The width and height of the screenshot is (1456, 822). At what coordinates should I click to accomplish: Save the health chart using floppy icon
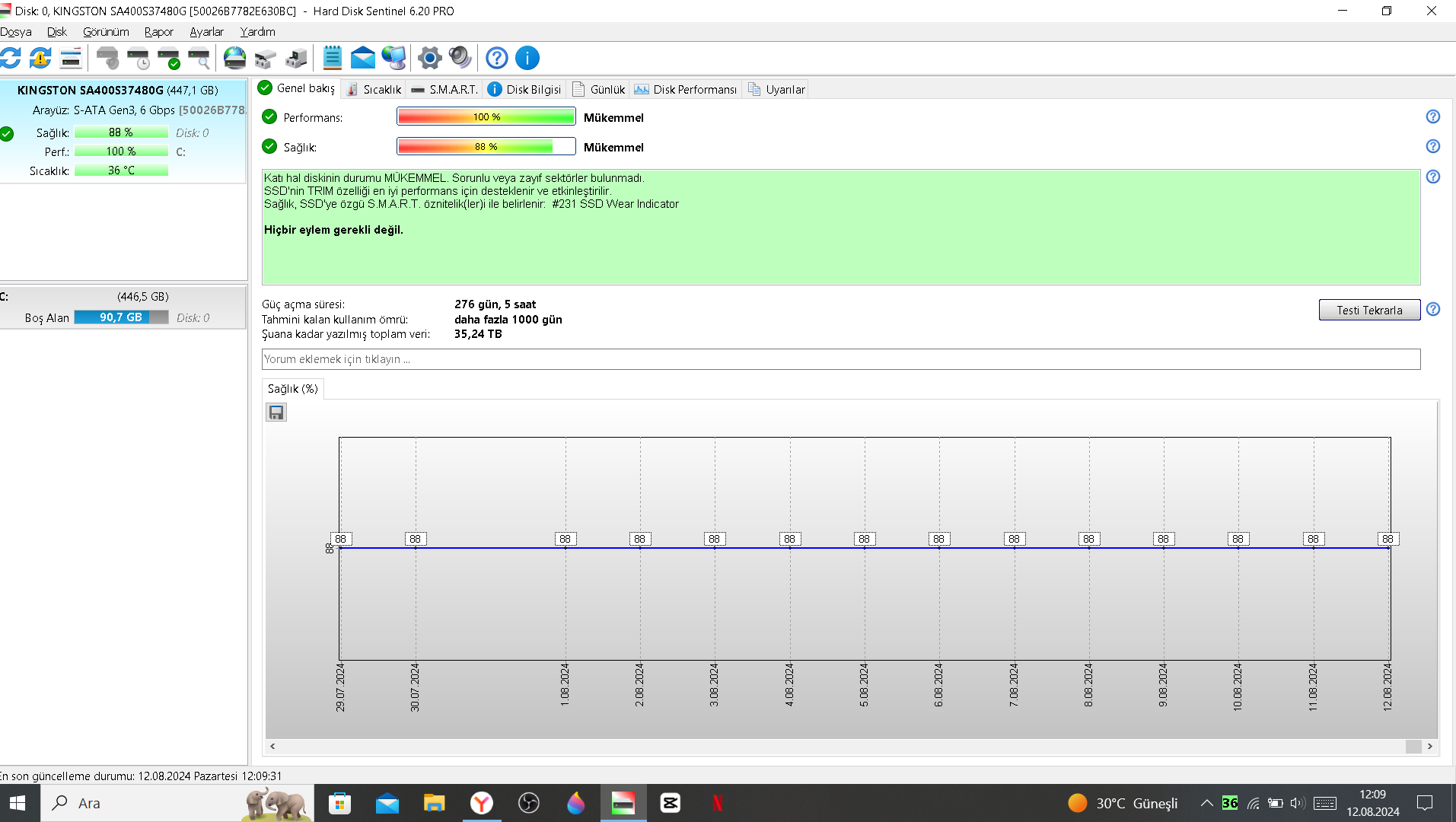[276, 413]
